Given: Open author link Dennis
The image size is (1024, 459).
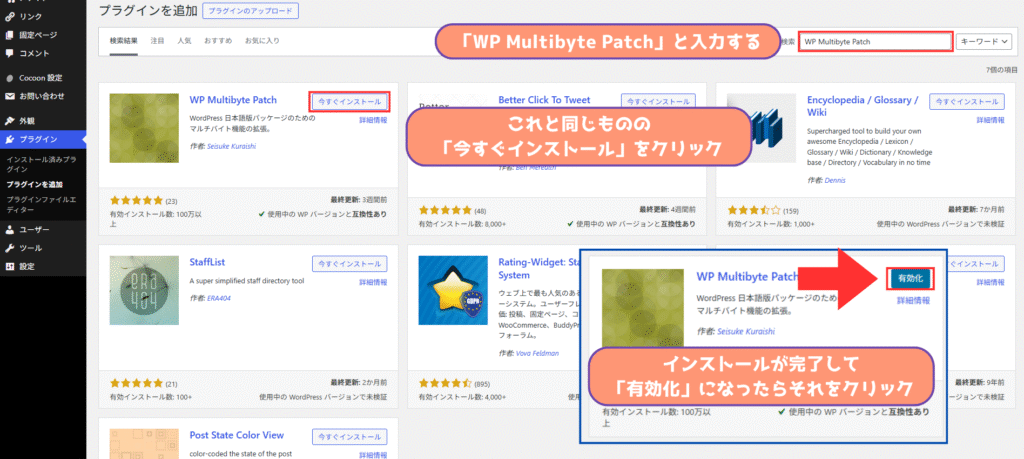Looking at the screenshot, I should [x=835, y=180].
